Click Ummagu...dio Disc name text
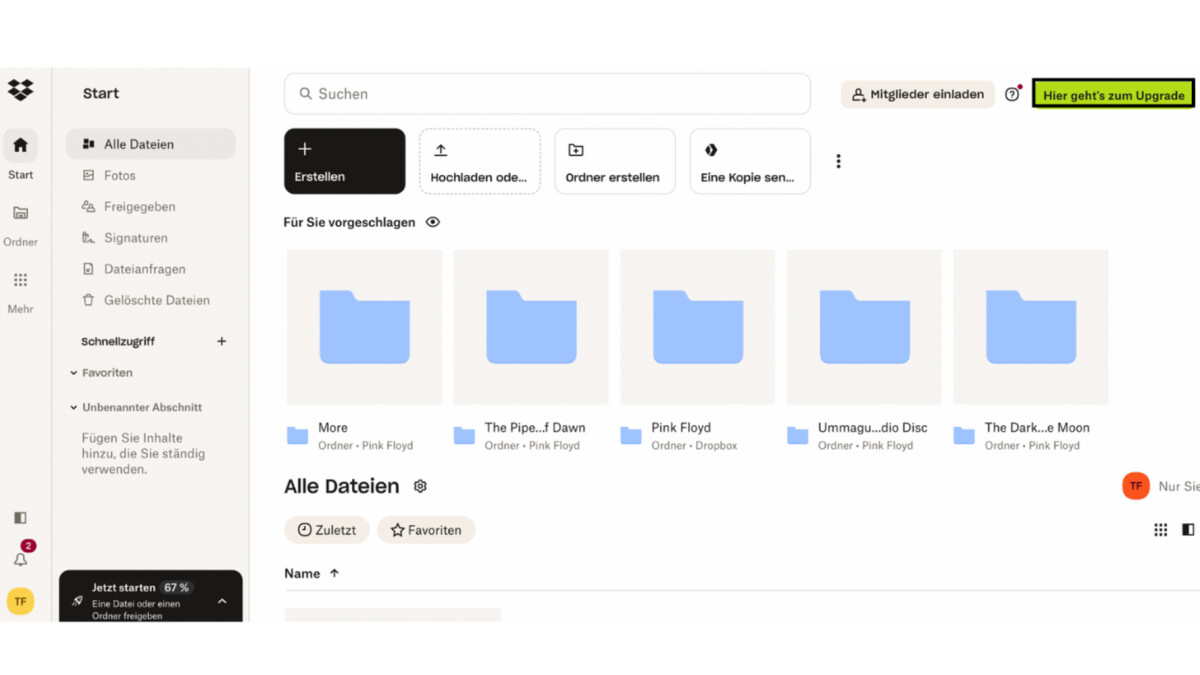This screenshot has height=675, width=1200. tap(873, 427)
